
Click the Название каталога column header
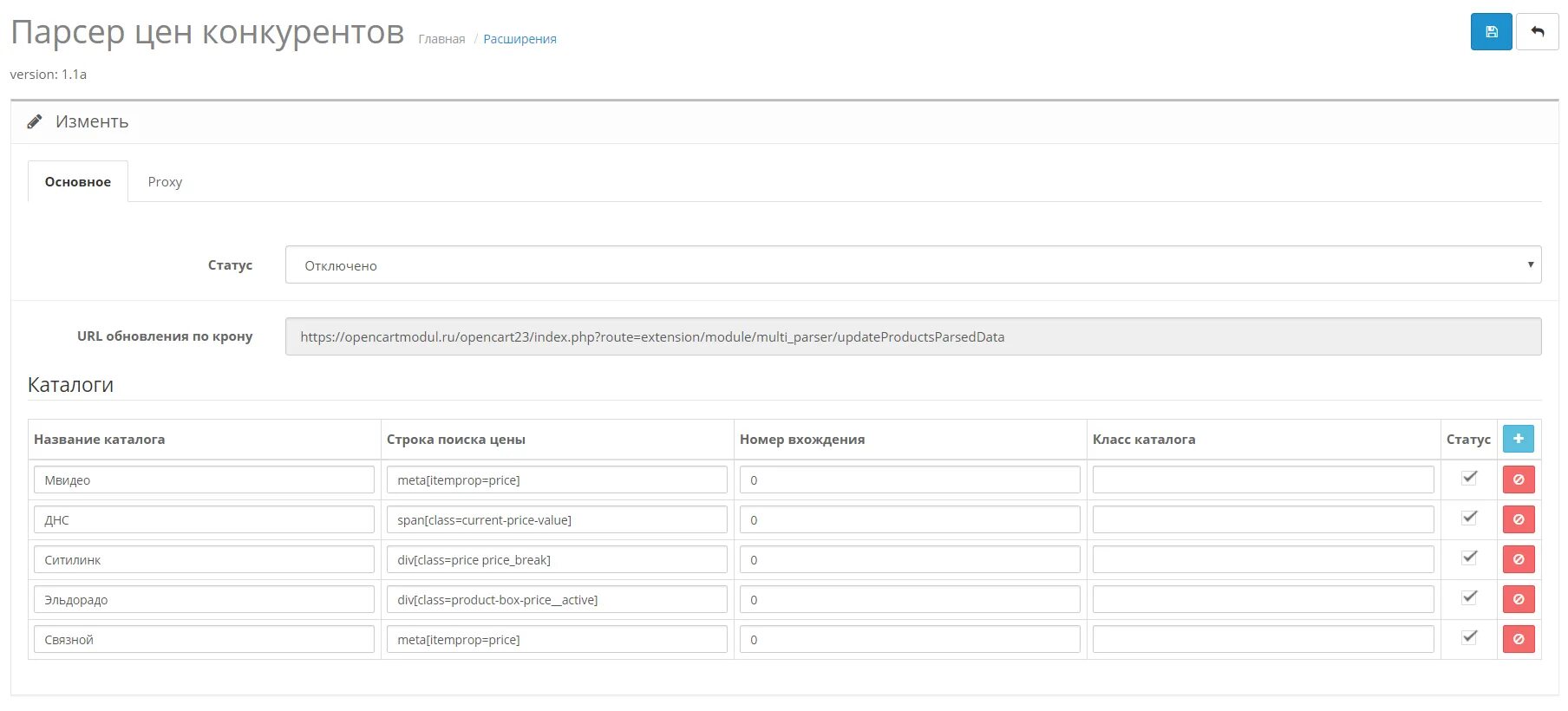pos(99,440)
